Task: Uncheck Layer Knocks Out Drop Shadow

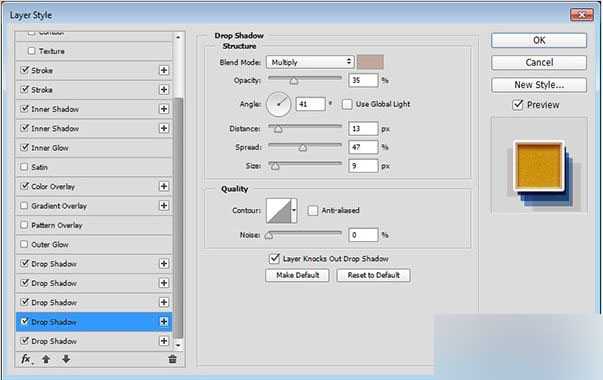Action: point(274,258)
